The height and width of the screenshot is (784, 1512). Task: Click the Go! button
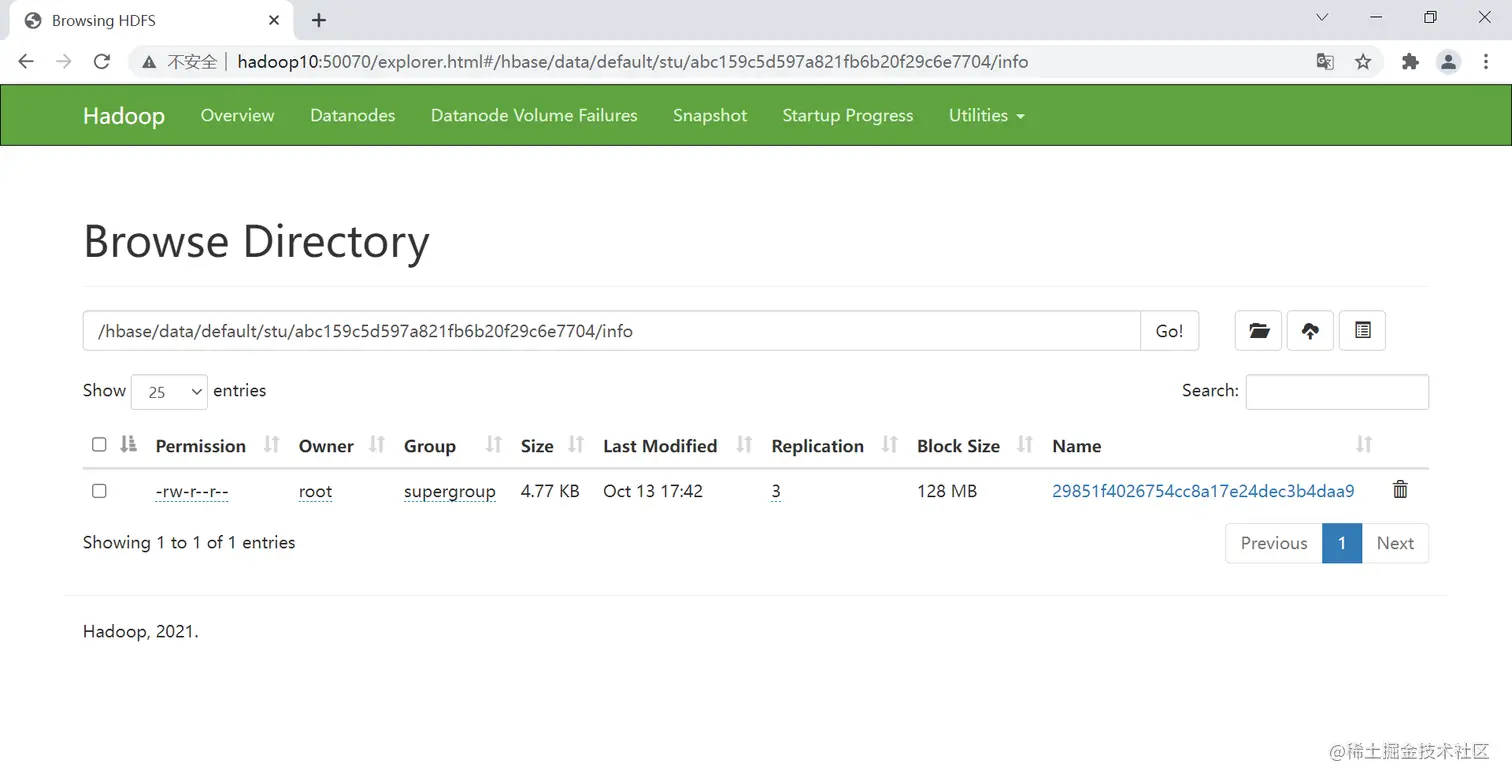1169,331
